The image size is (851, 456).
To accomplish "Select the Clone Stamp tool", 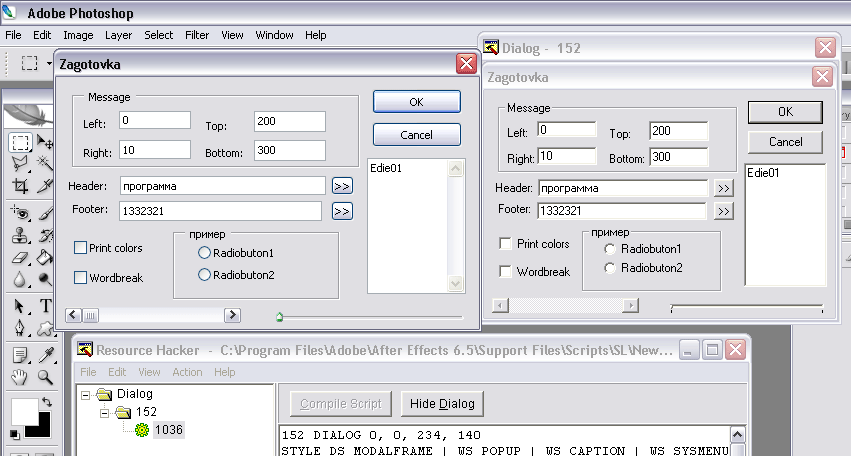I will (20, 235).
